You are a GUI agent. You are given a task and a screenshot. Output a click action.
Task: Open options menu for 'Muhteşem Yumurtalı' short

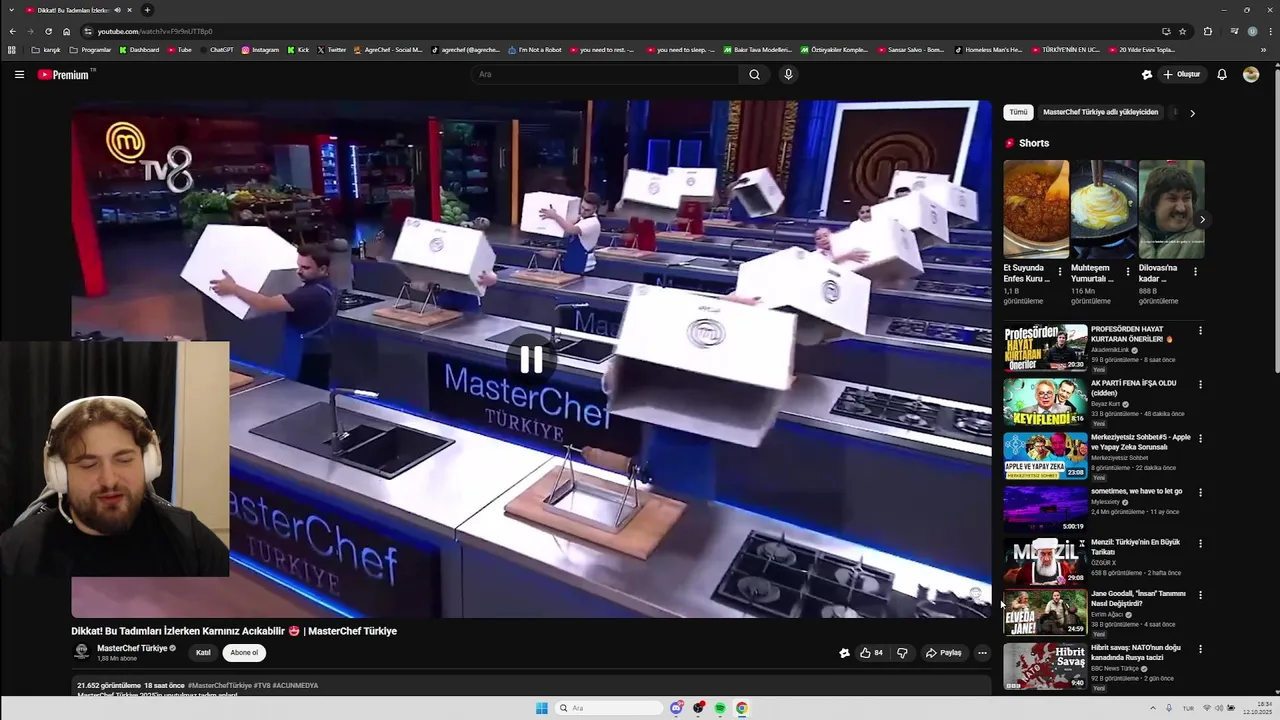point(1128,271)
